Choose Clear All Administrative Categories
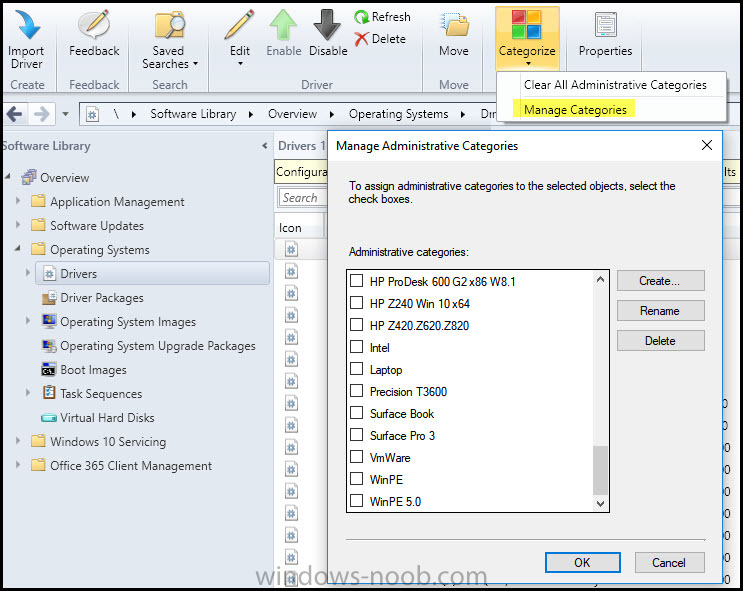 click(615, 85)
